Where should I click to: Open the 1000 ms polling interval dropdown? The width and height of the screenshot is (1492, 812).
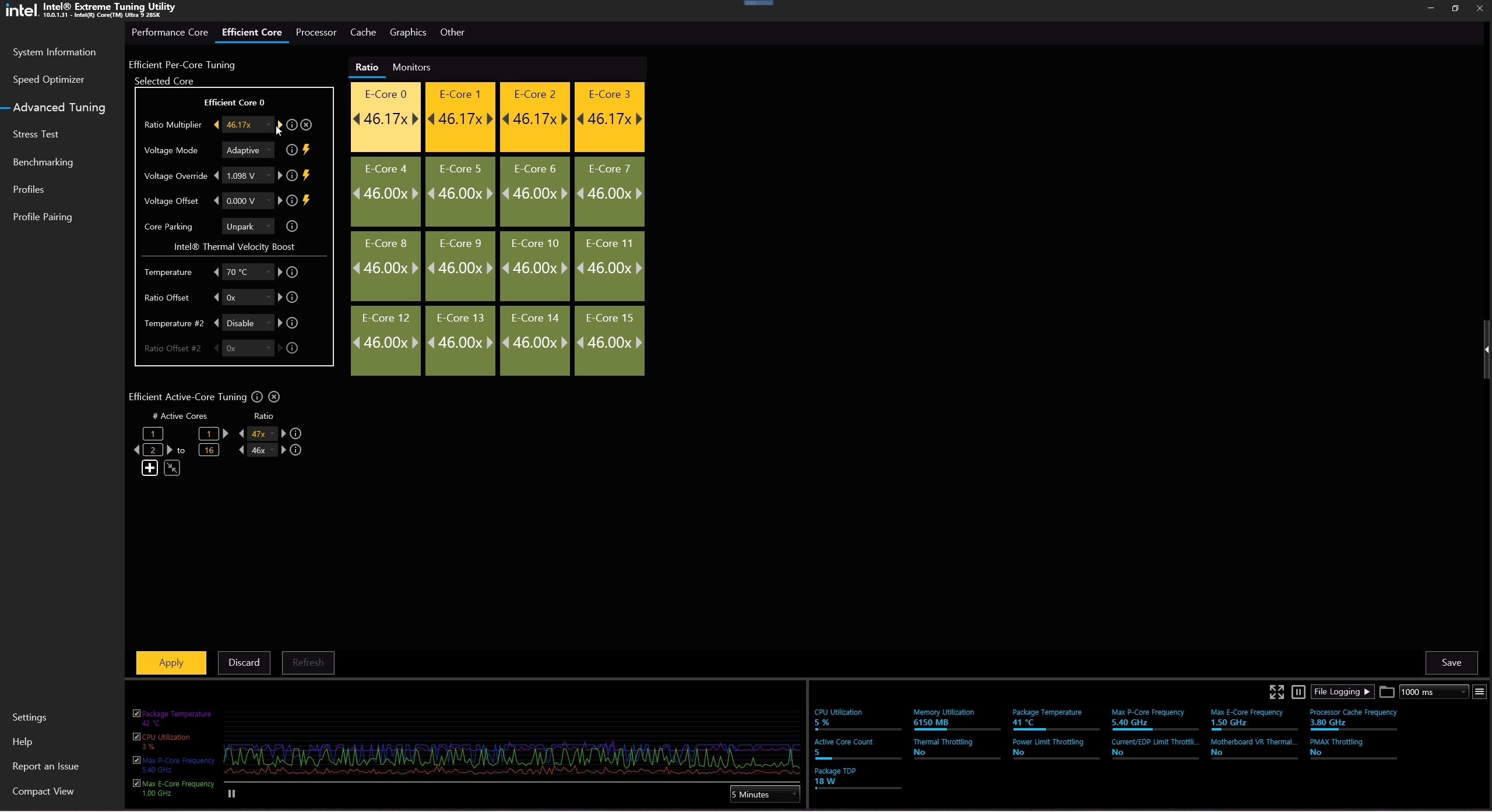tap(1434, 691)
